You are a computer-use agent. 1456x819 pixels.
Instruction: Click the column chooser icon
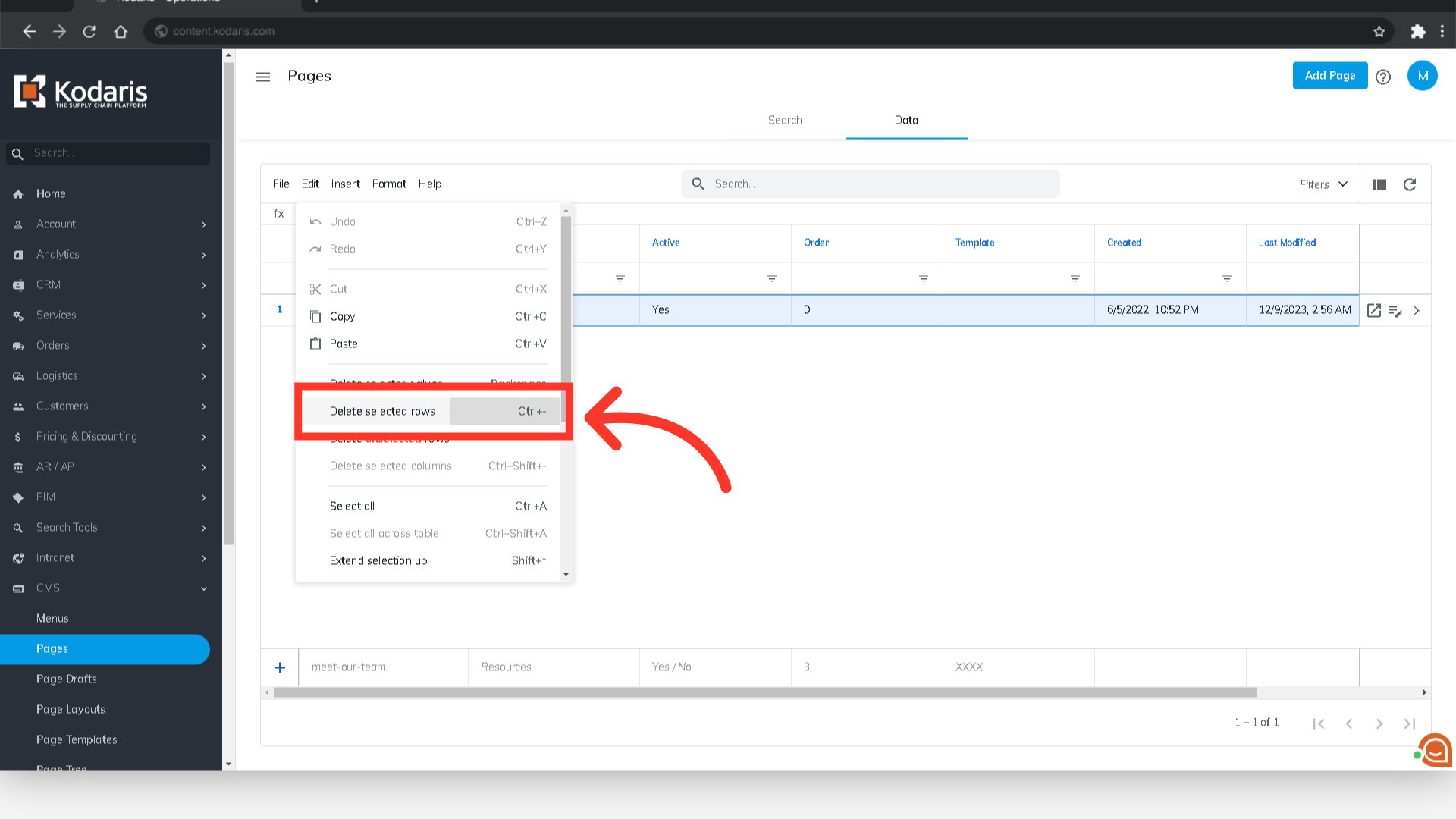[1379, 184]
